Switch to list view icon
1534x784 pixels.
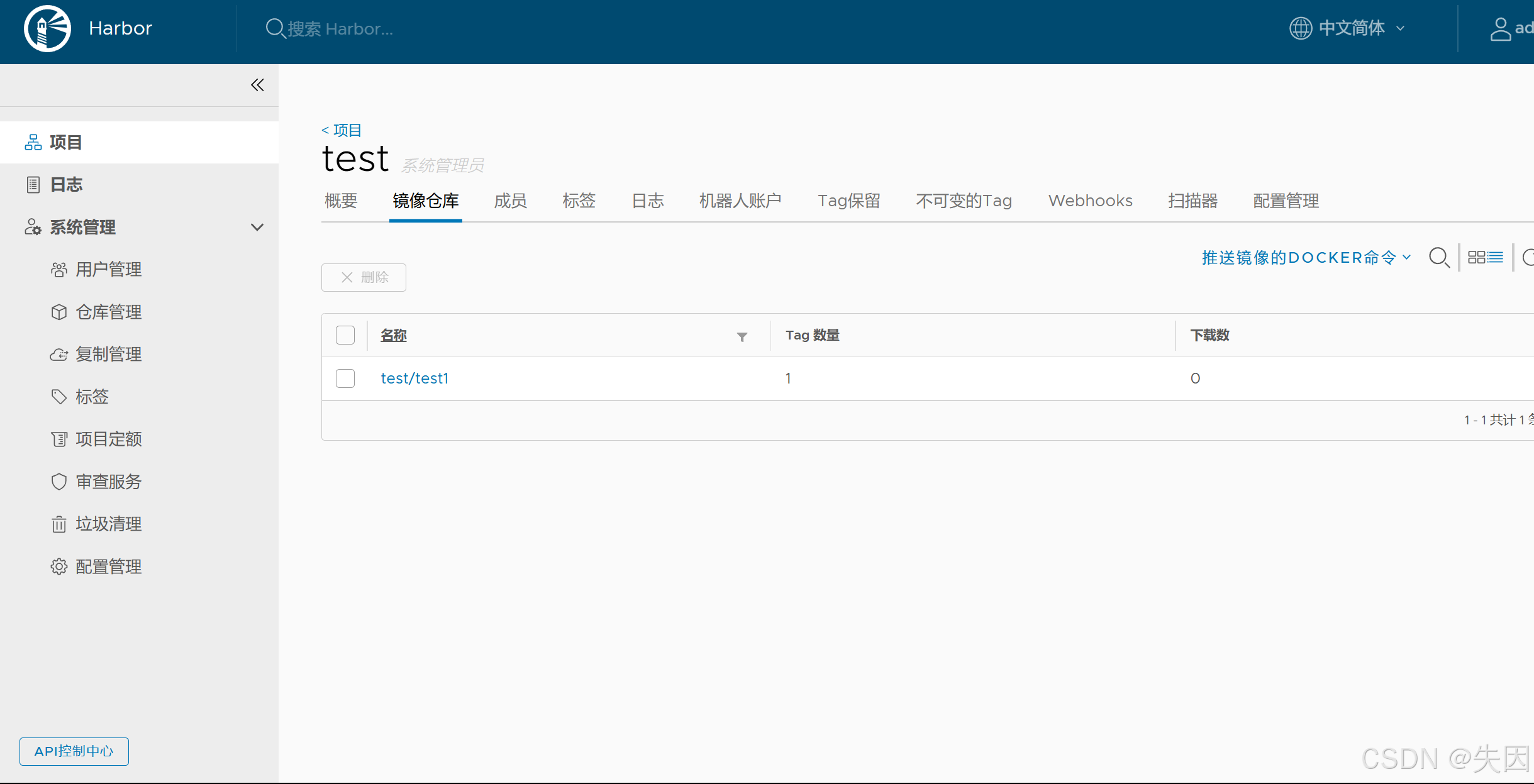(x=1496, y=257)
